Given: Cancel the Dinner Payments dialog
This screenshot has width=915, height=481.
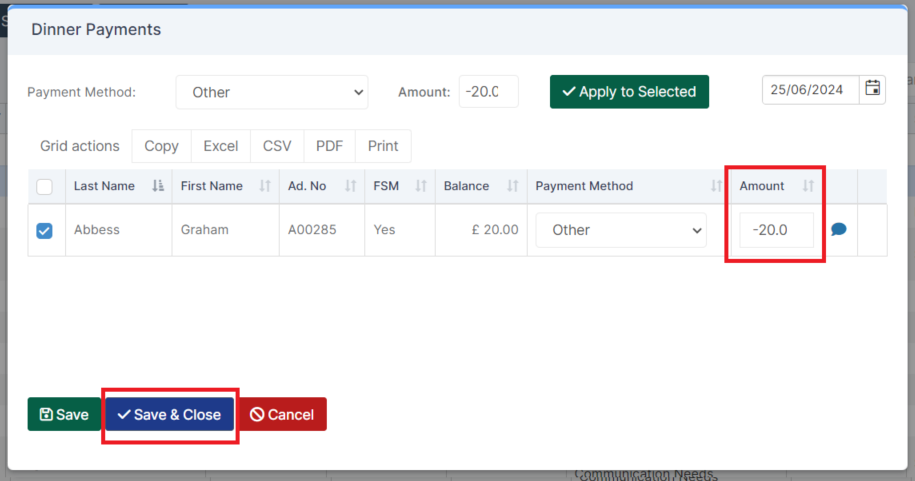Looking at the screenshot, I should click(x=282, y=414).
